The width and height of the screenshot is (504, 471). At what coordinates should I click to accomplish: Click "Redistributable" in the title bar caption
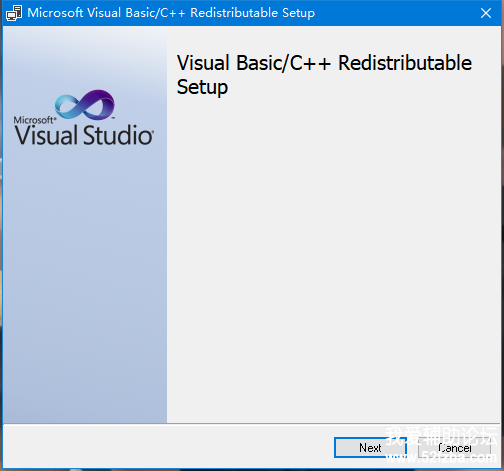pos(234,13)
